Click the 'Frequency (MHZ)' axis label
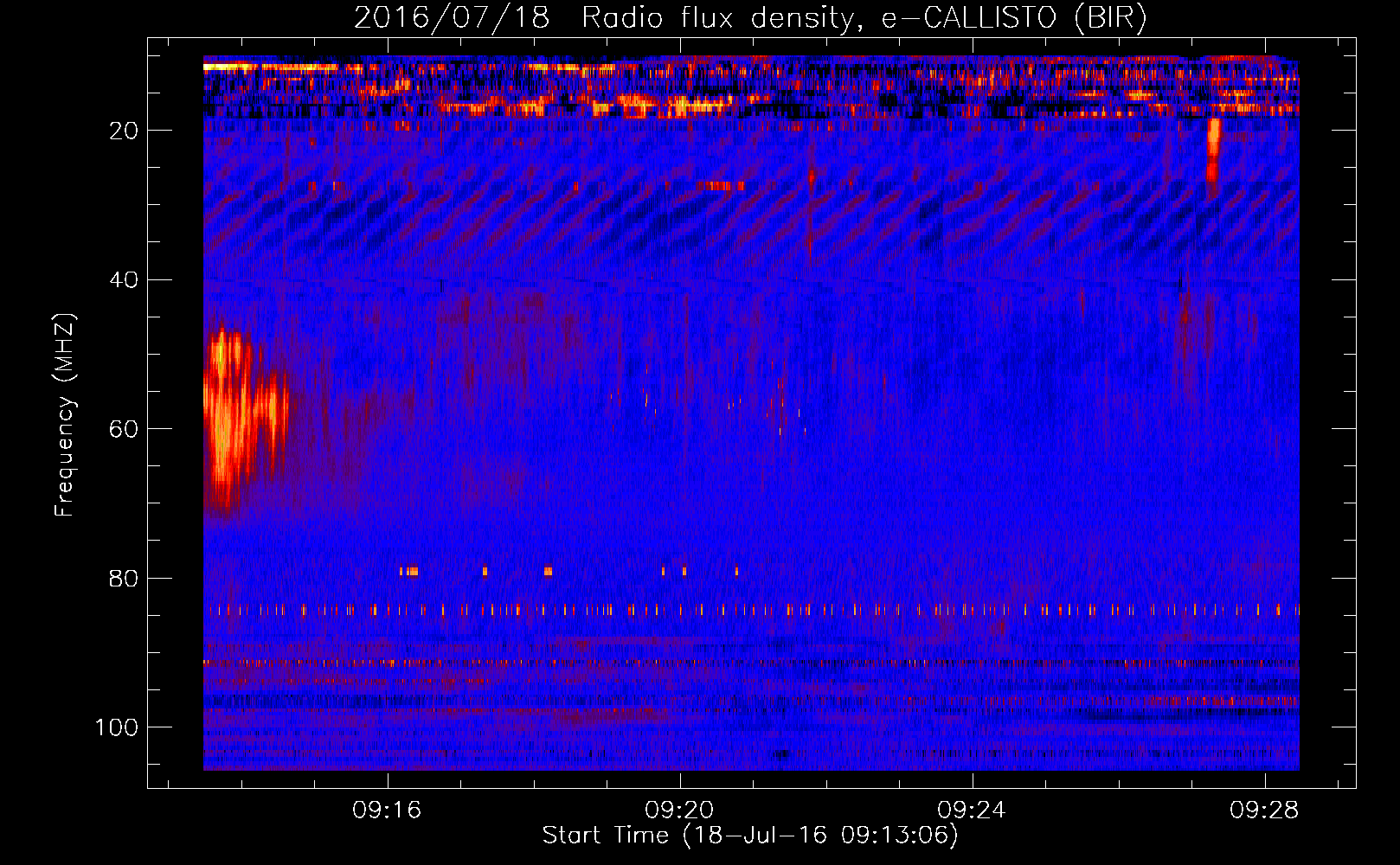 click(x=65, y=415)
